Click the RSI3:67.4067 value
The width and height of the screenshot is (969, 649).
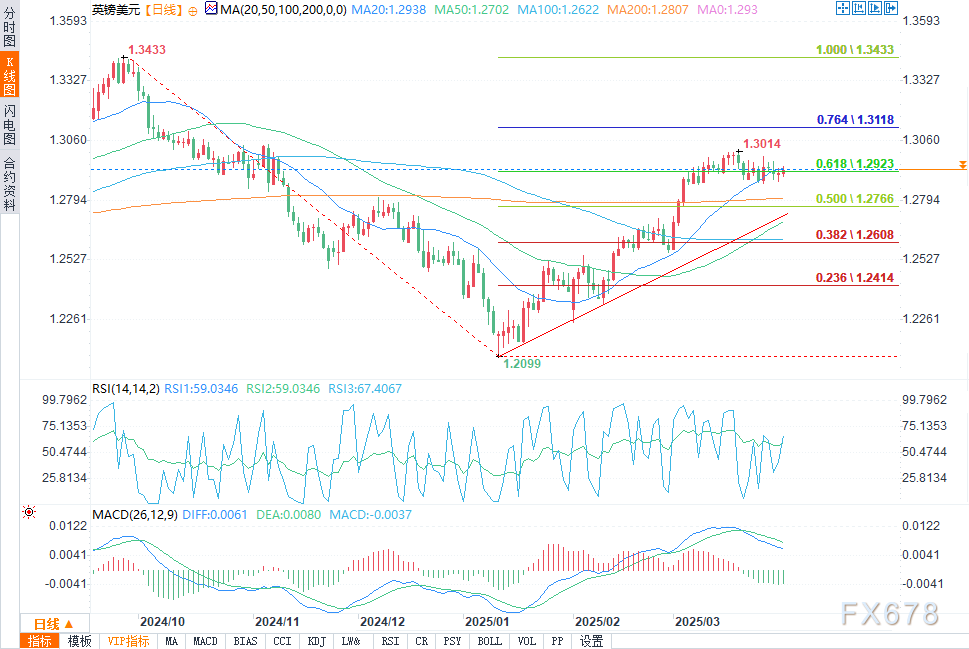click(x=365, y=389)
